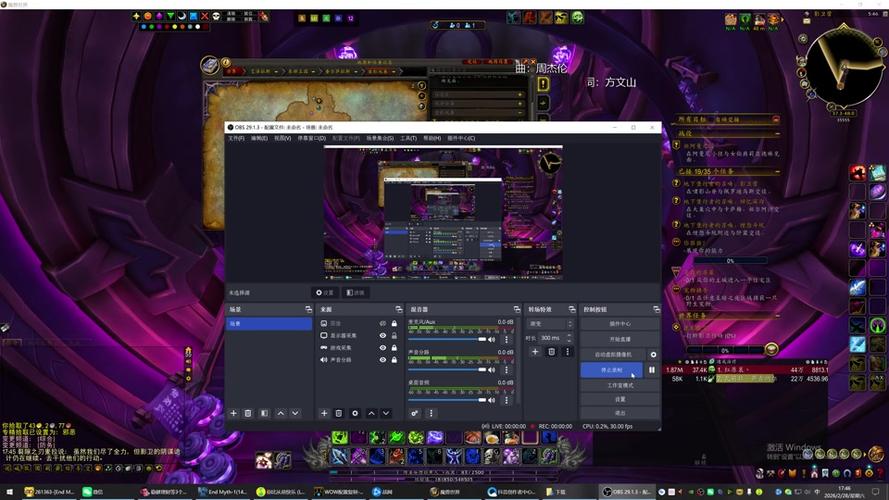Pop out the Controls dock using its float icon
The width and height of the screenshot is (889, 500).
click(x=656, y=309)
